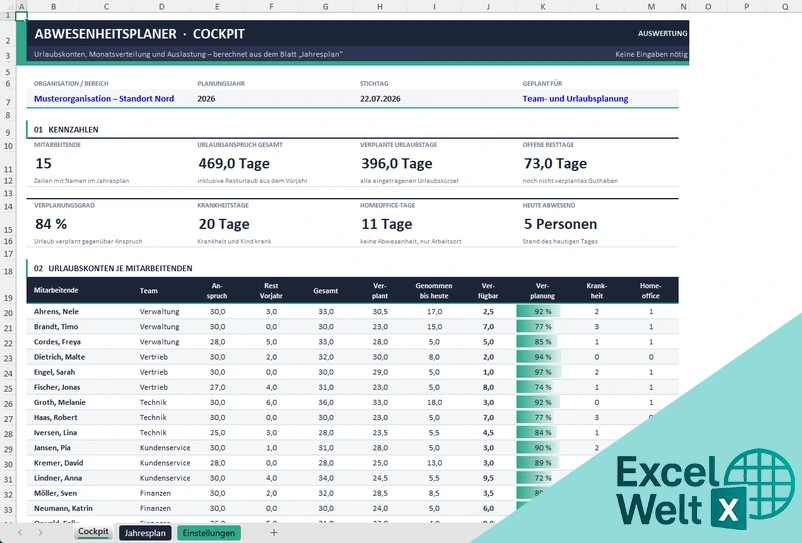Viewport: 802px width, 543px height.
Task: Select row 20 header
Action: [8, 312]
